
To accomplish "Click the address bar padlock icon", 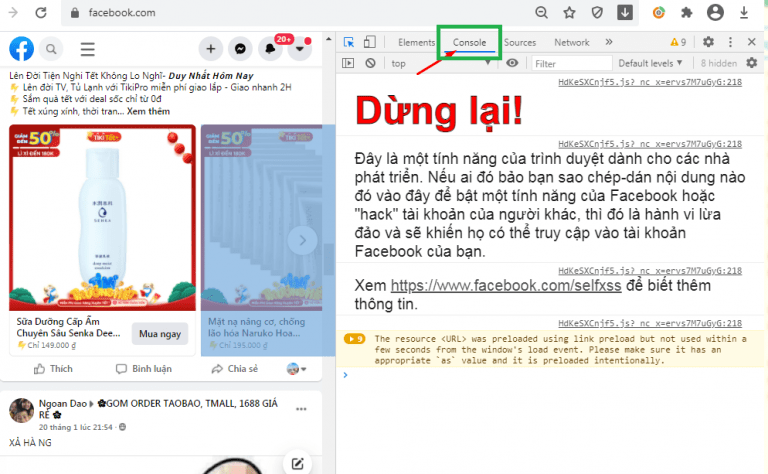I will point(75,13).
